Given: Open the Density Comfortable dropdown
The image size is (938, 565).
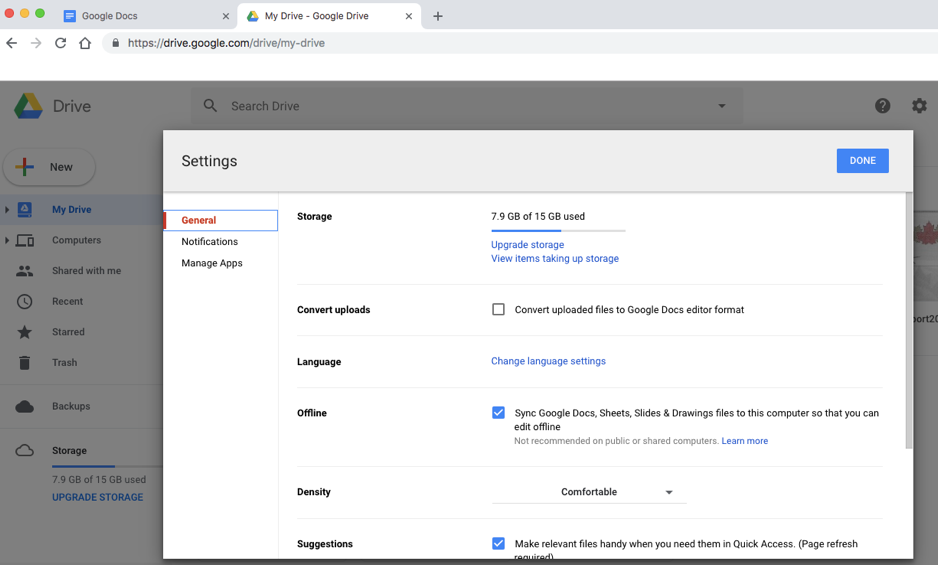Looking at the screenshot, I should pyautogui.click(x=589, y=492).
